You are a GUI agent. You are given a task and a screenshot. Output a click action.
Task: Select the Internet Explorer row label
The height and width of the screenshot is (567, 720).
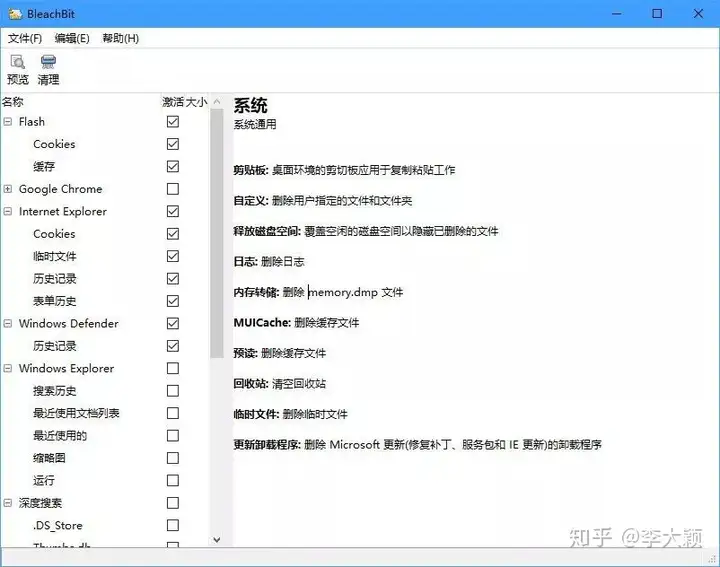63,211
